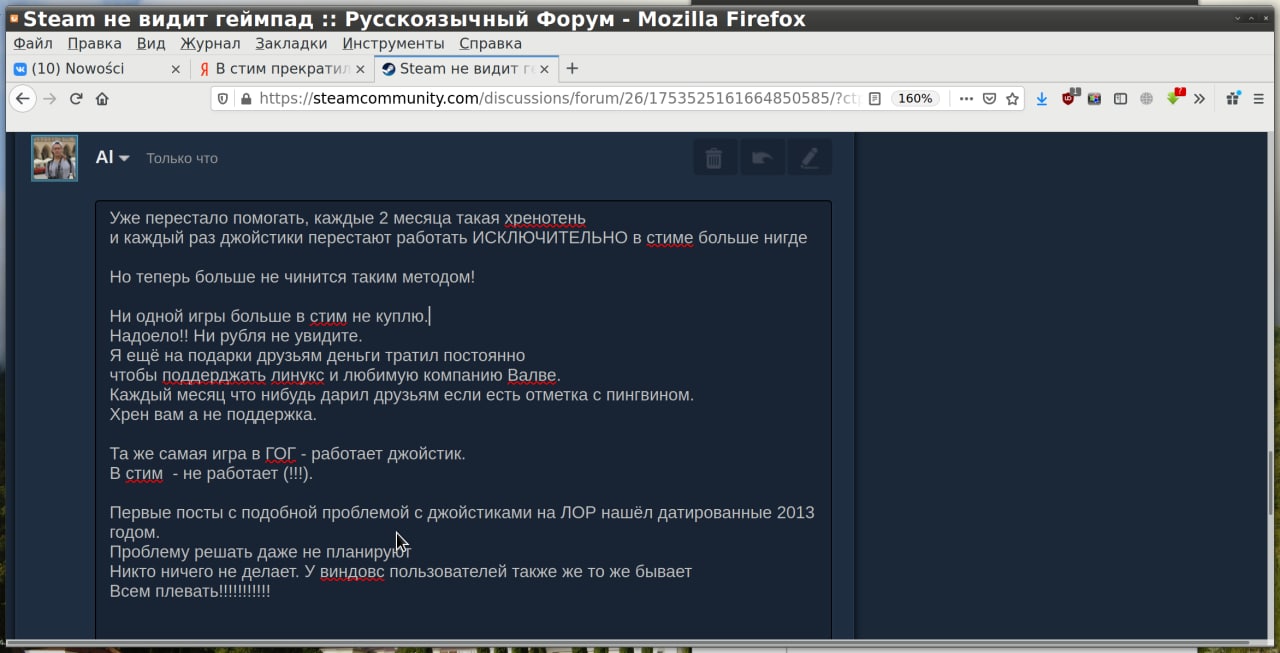
Task: Bookmark this page with the star
Action: tap(1012, 99)
